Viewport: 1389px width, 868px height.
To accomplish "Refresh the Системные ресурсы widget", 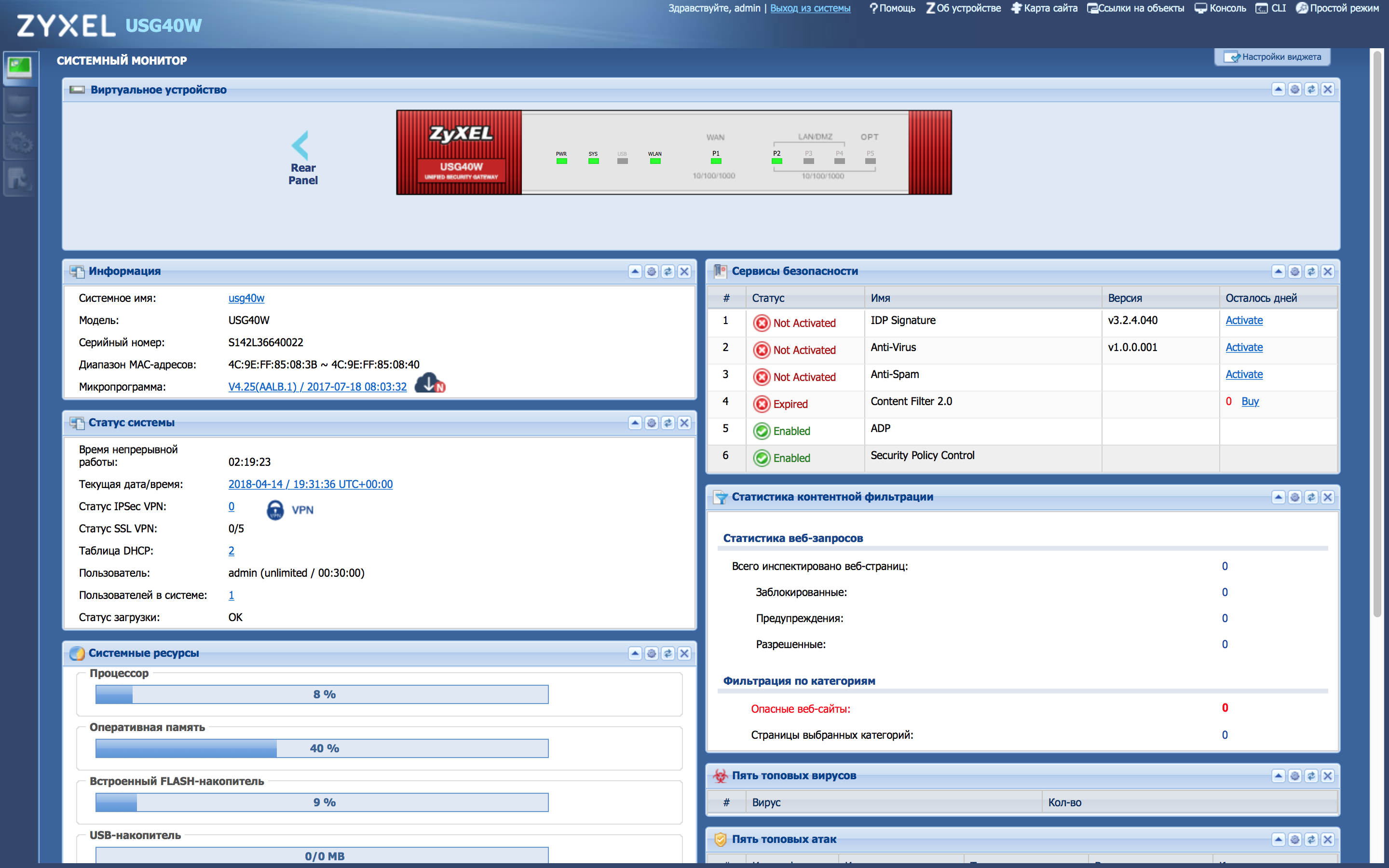I will [x=667, y=653].
